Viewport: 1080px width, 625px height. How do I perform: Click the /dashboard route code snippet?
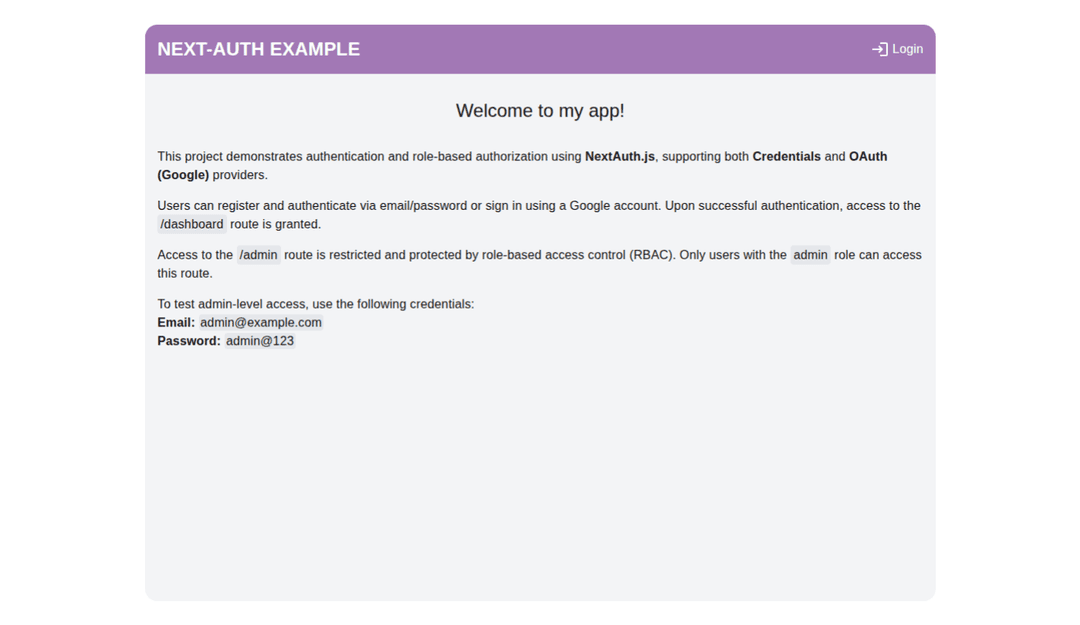point(191,223)
